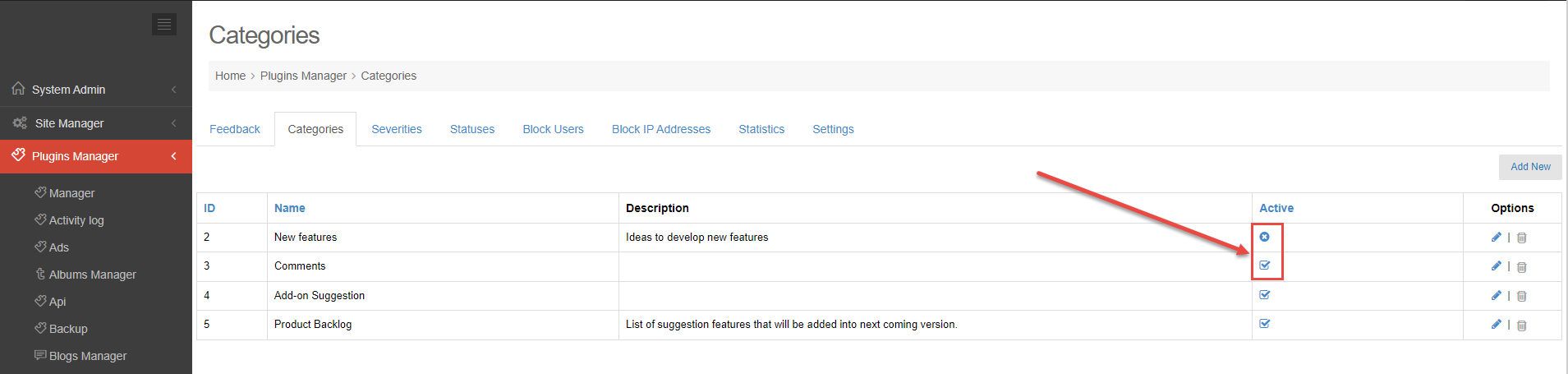Click the Add New button

(x=1530, y=167)
